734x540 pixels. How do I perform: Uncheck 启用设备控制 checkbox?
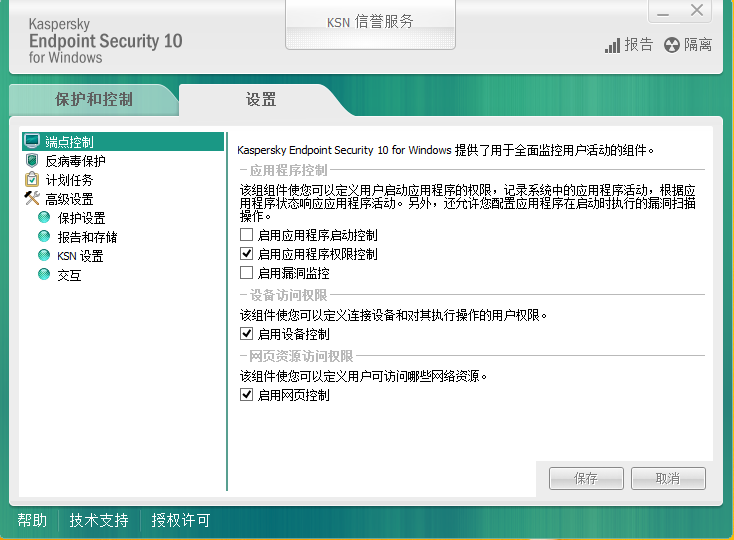tap(246, 334)
